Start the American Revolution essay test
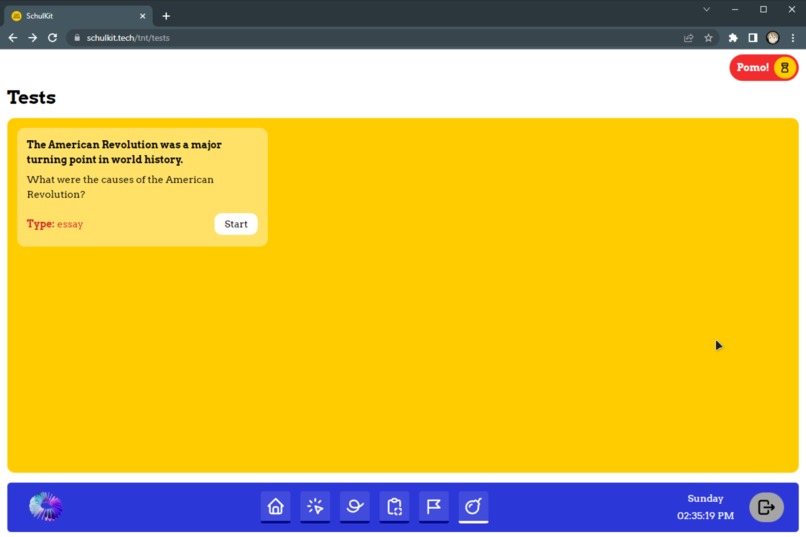The width and height of the screenshot is (806, 537). 235,224
